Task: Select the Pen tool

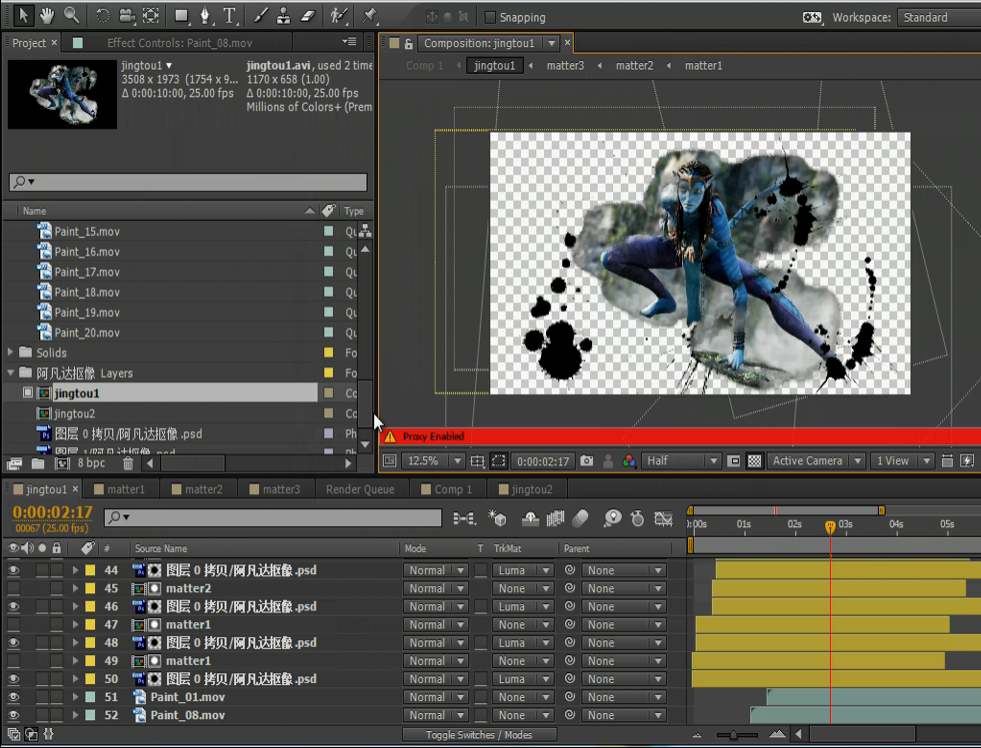Action: [x=205, y=16]
